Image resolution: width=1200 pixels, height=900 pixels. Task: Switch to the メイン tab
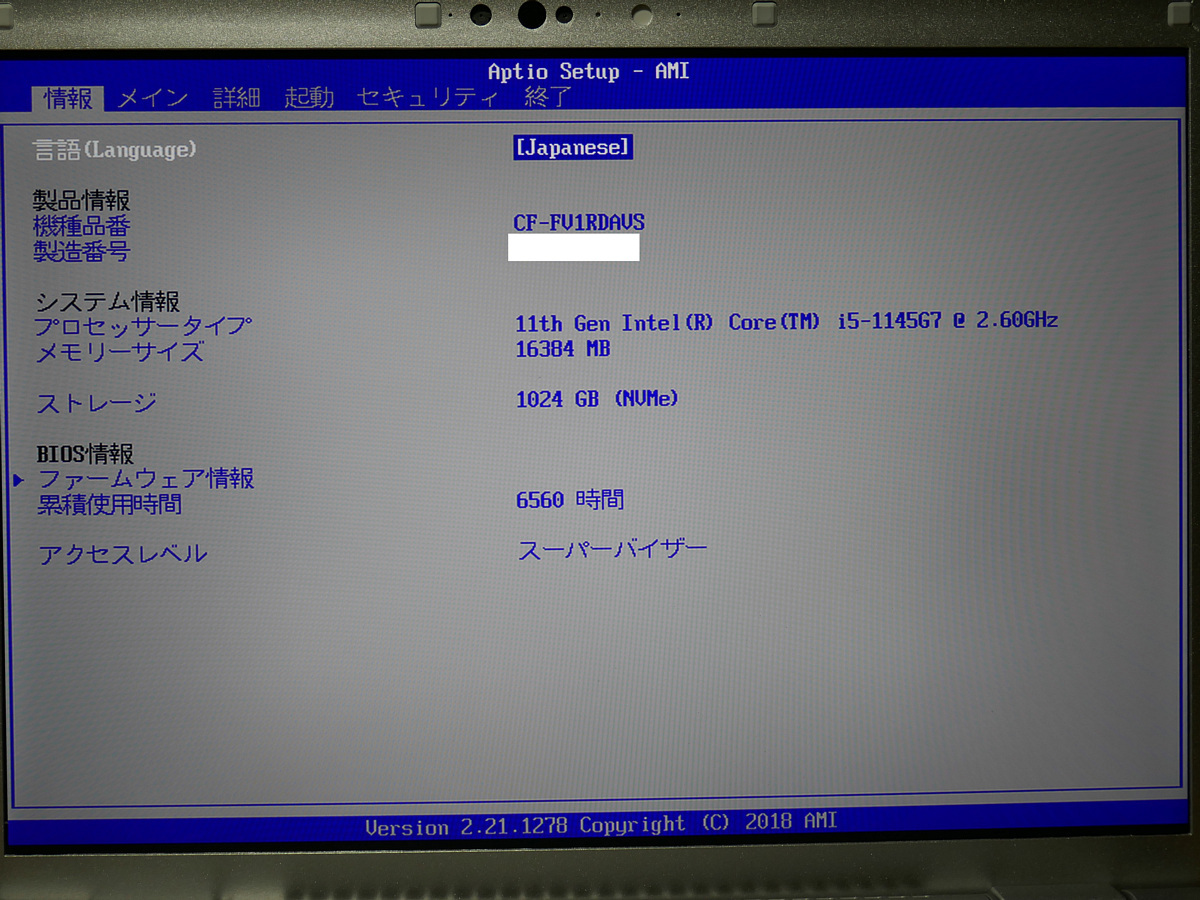[152, 98]
